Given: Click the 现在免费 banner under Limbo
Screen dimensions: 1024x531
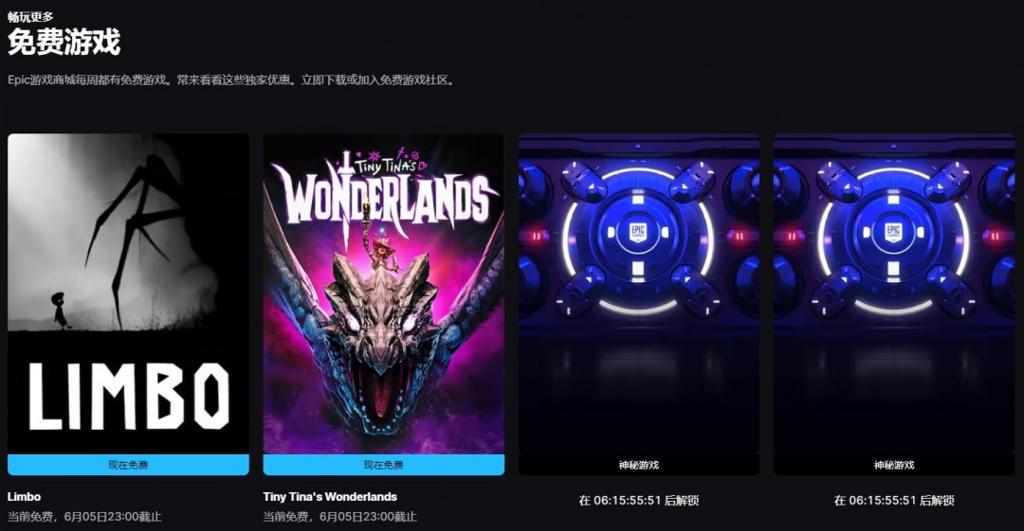Looking at the screenshot, I should pyautogui.click(x=129, y=465).
